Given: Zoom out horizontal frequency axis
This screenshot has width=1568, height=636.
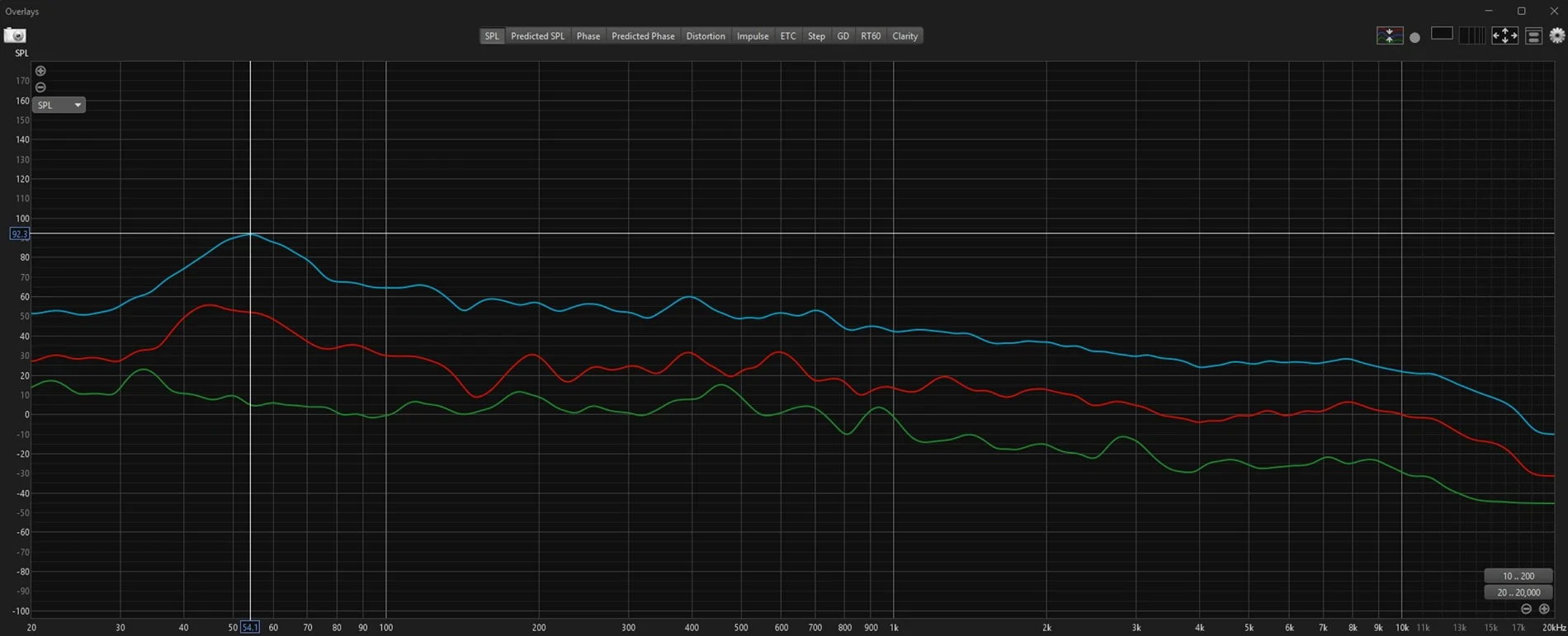Looking at the screenshot, I should coord(1526,609).
